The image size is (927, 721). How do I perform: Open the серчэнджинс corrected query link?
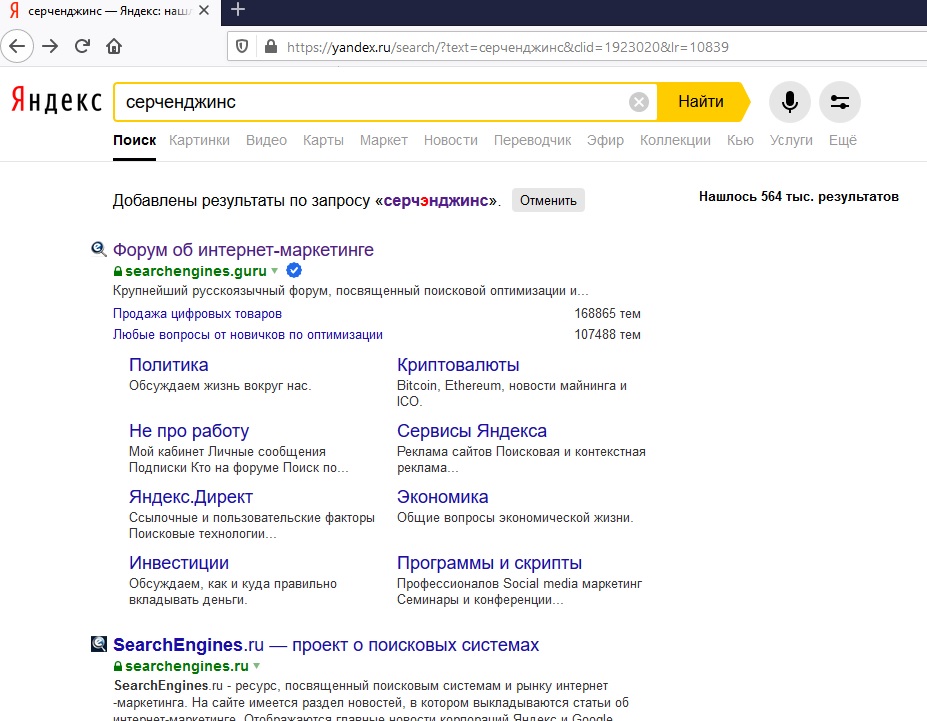[437, 200]
